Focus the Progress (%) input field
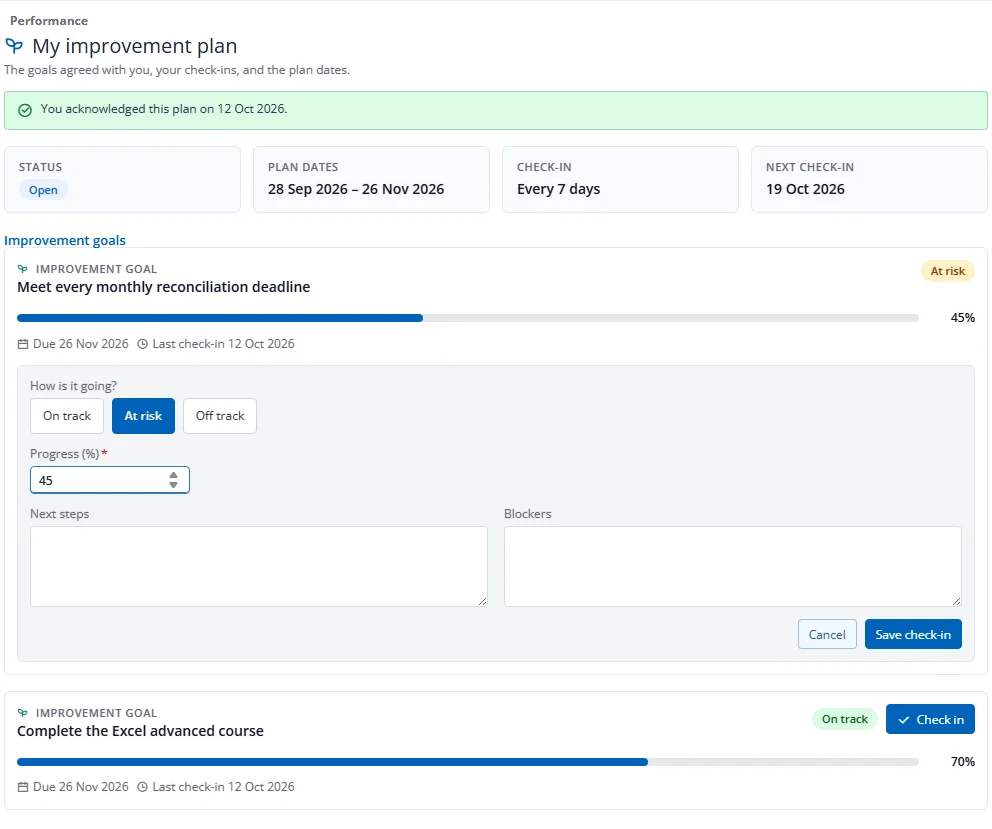The width and height of the screenshot is (992, 829). 109,480
